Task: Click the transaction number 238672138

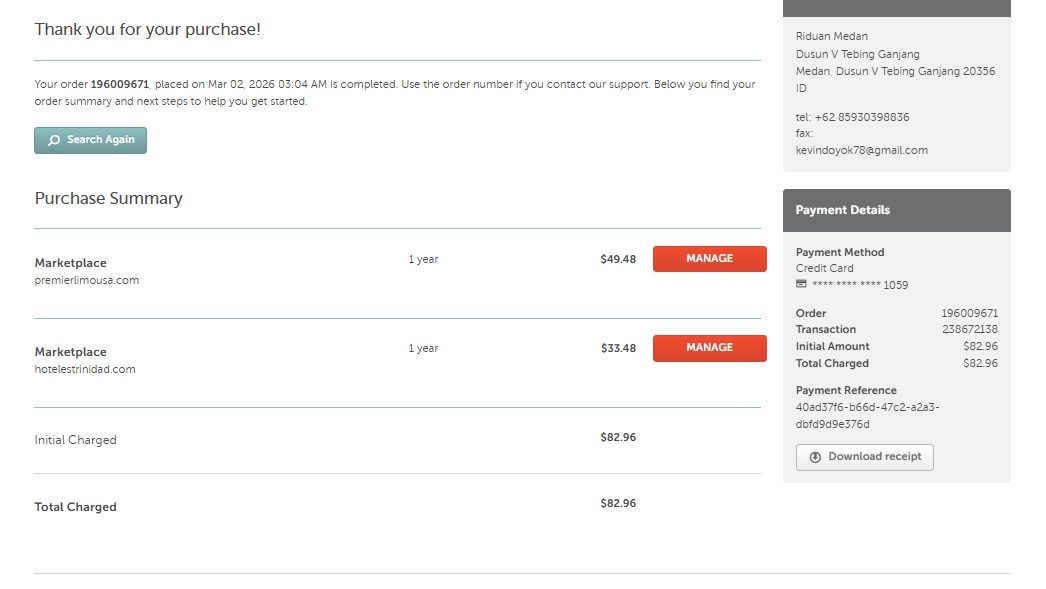Action: [969, 330]
